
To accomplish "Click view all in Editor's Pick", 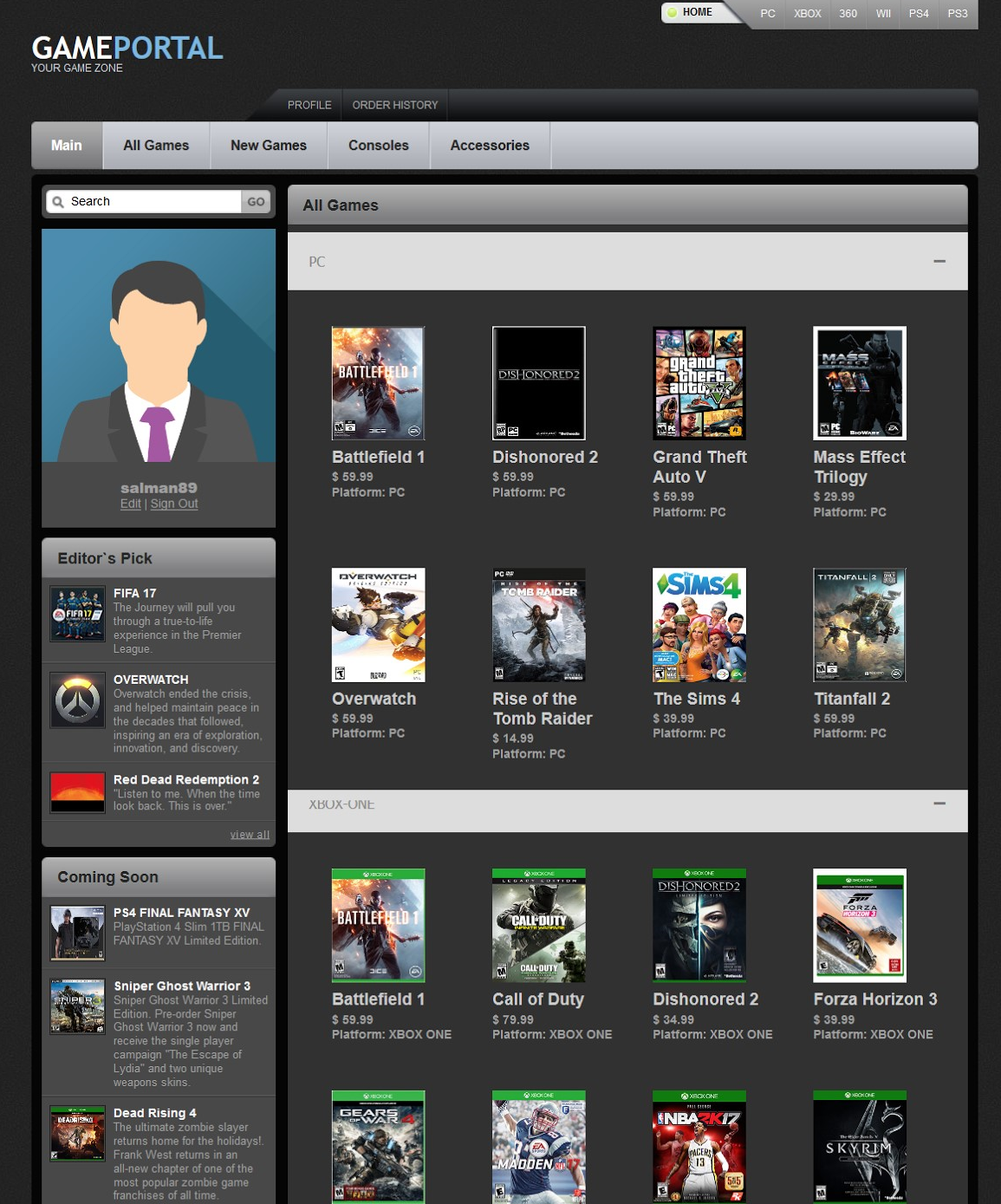I will 250,835.
